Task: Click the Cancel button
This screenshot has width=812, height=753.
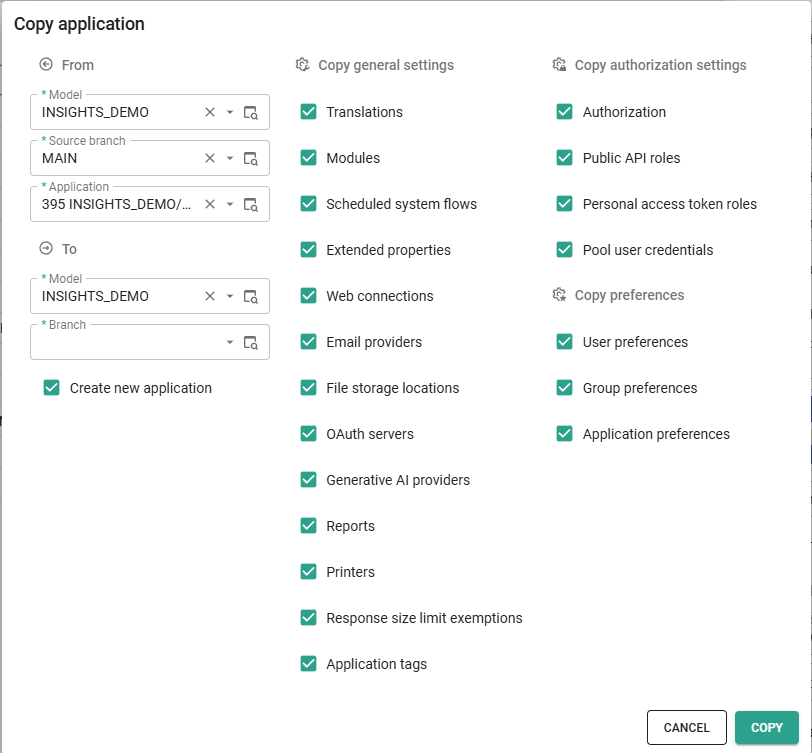Action: (686, 728)
